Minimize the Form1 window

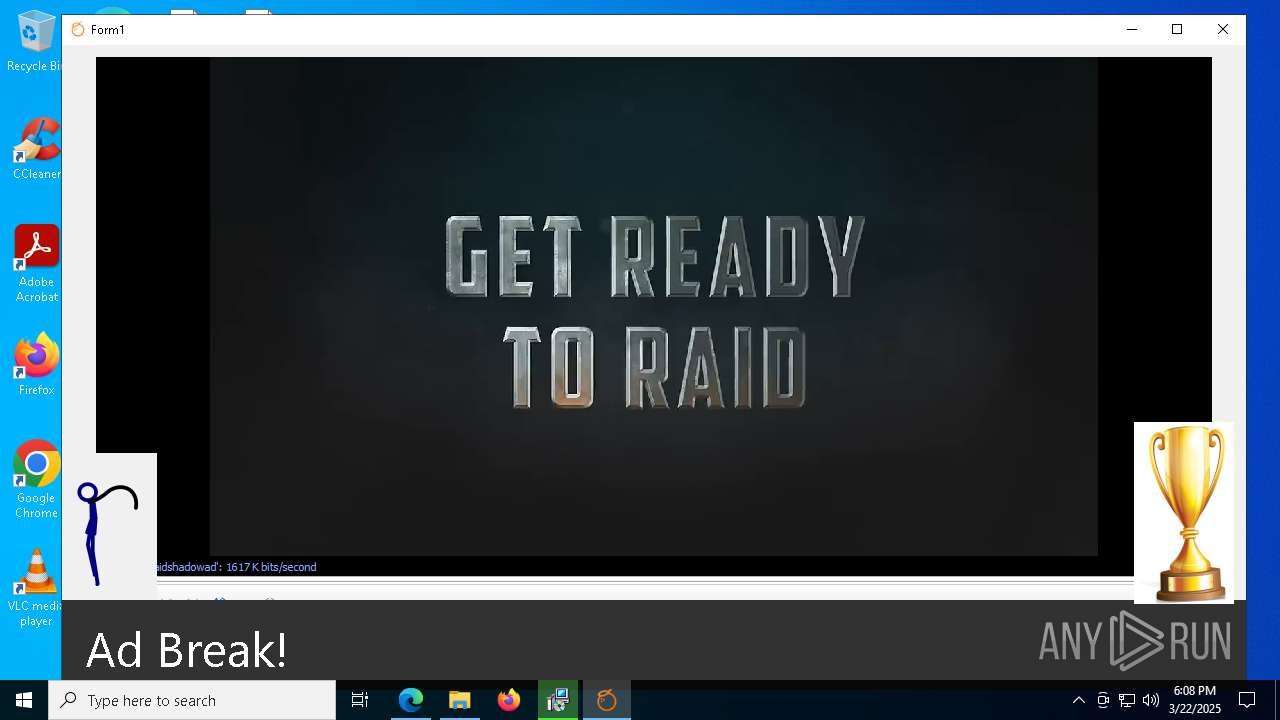[x=1132, y=29]
